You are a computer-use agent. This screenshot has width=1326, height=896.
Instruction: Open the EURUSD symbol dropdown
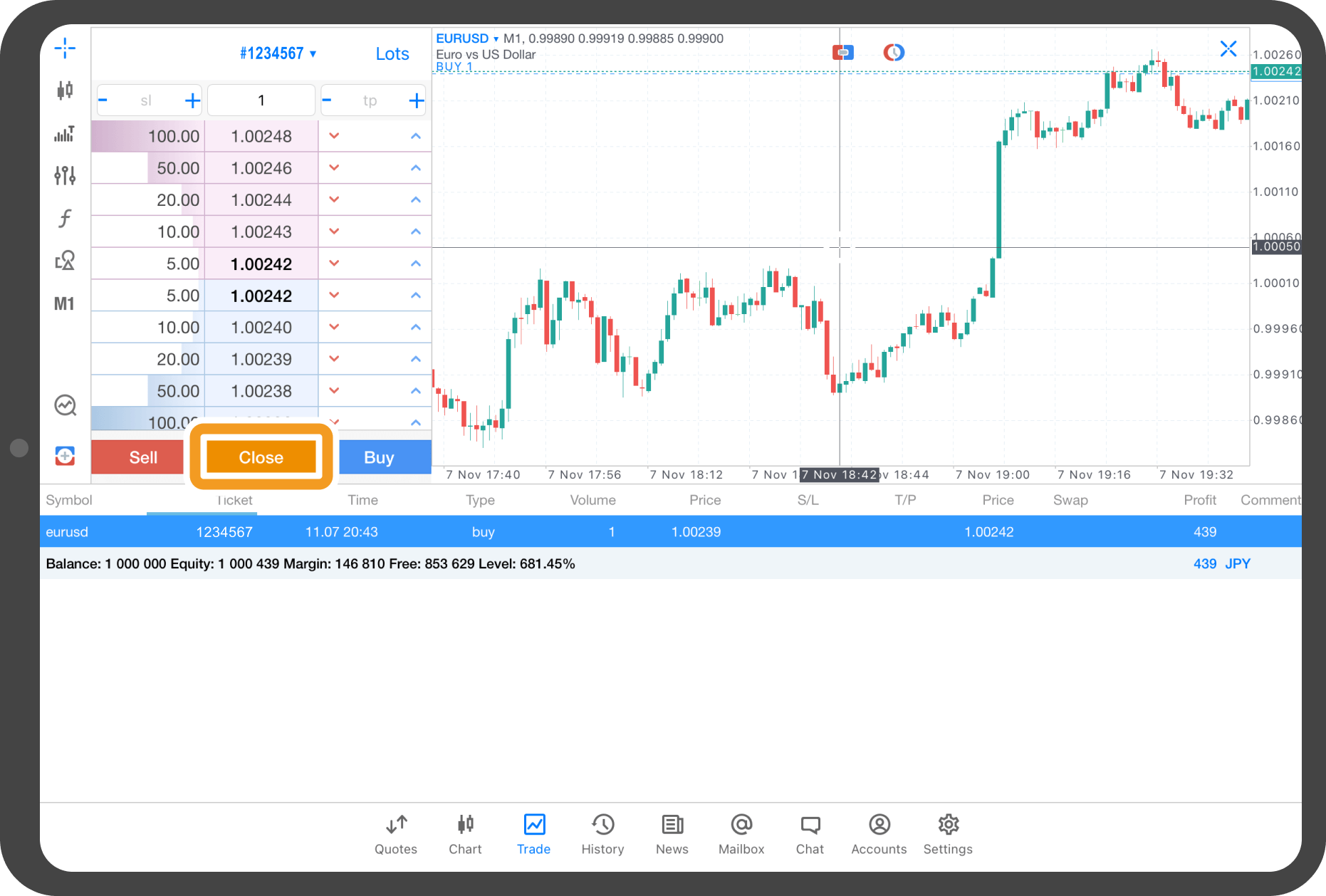466,38
